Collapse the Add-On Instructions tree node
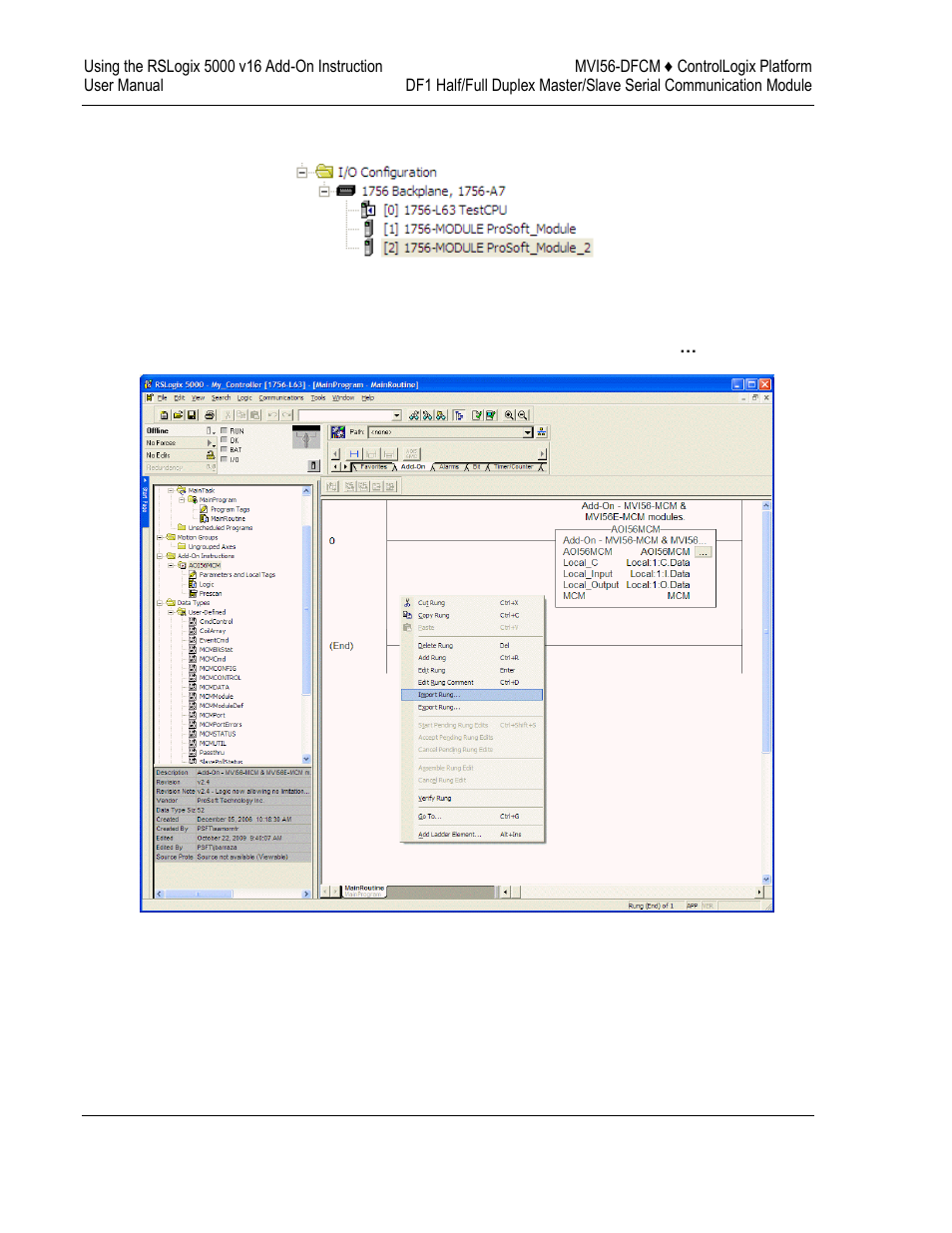 point(160,556)
